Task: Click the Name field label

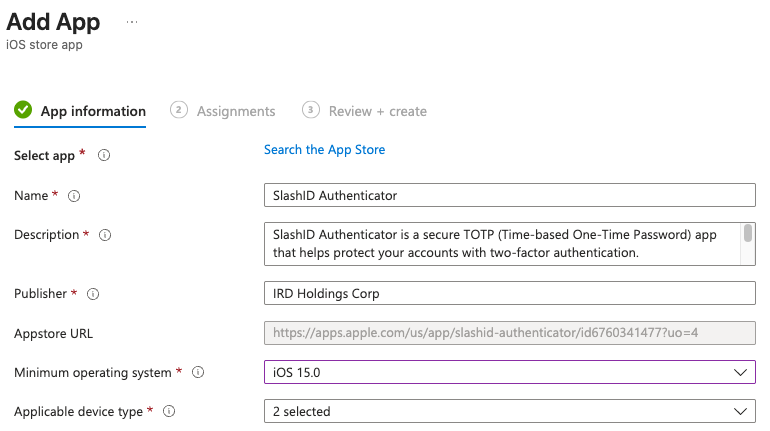Action: click(x=31, y=196)
